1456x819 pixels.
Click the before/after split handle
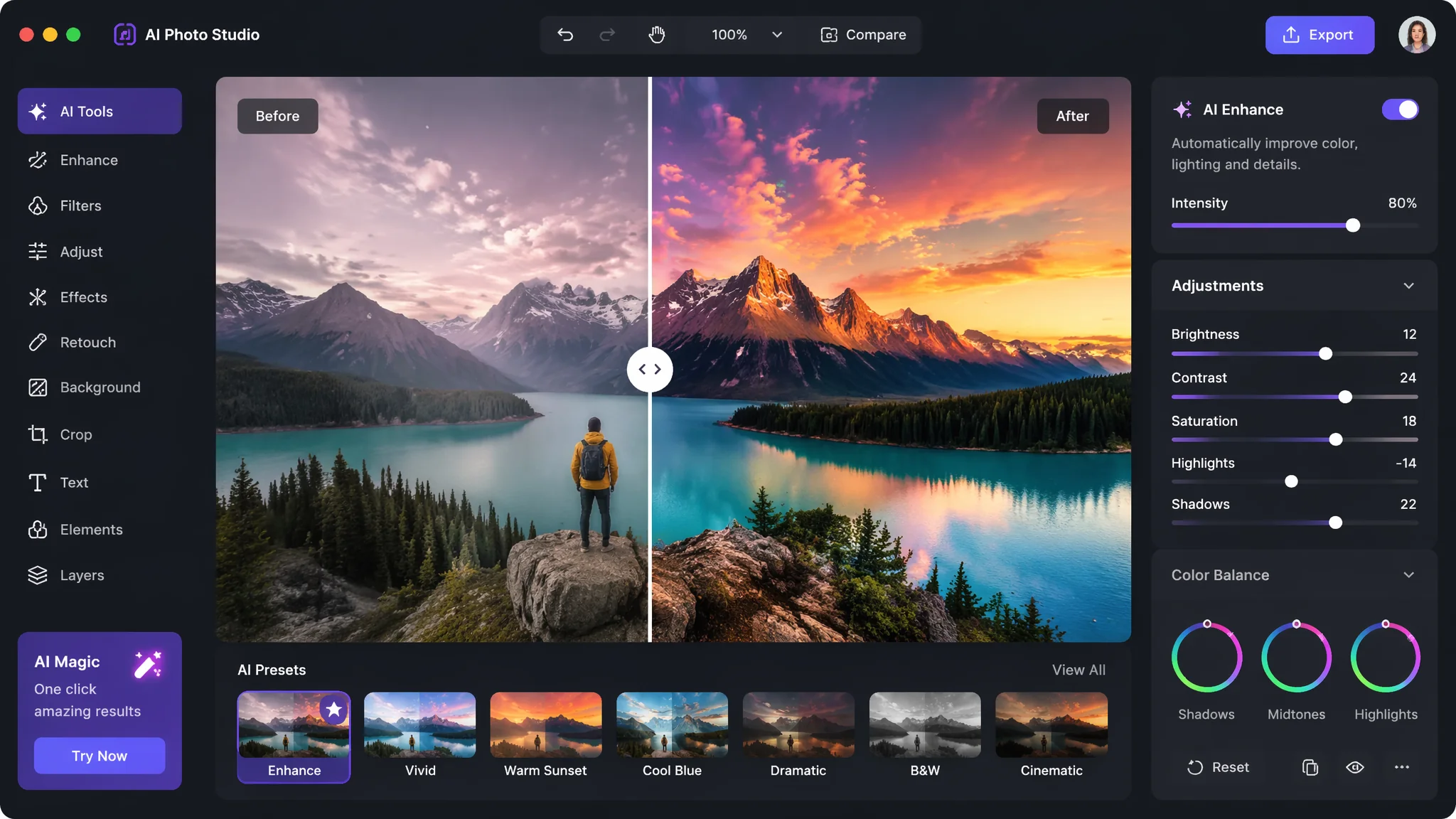(x=650, y=370)
